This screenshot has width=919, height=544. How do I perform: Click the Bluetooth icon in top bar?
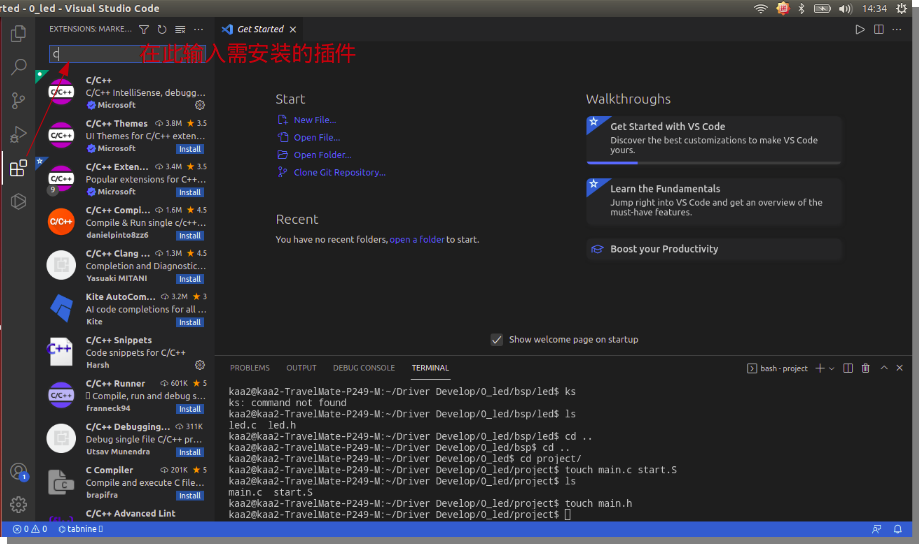point(801,8)
